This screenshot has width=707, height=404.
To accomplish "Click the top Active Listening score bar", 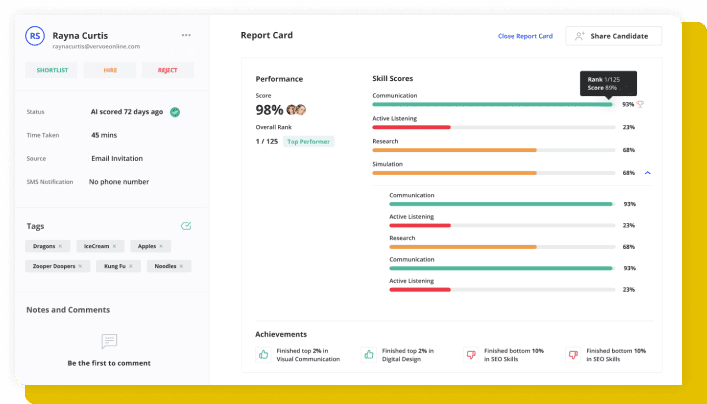I will [494, 128].
